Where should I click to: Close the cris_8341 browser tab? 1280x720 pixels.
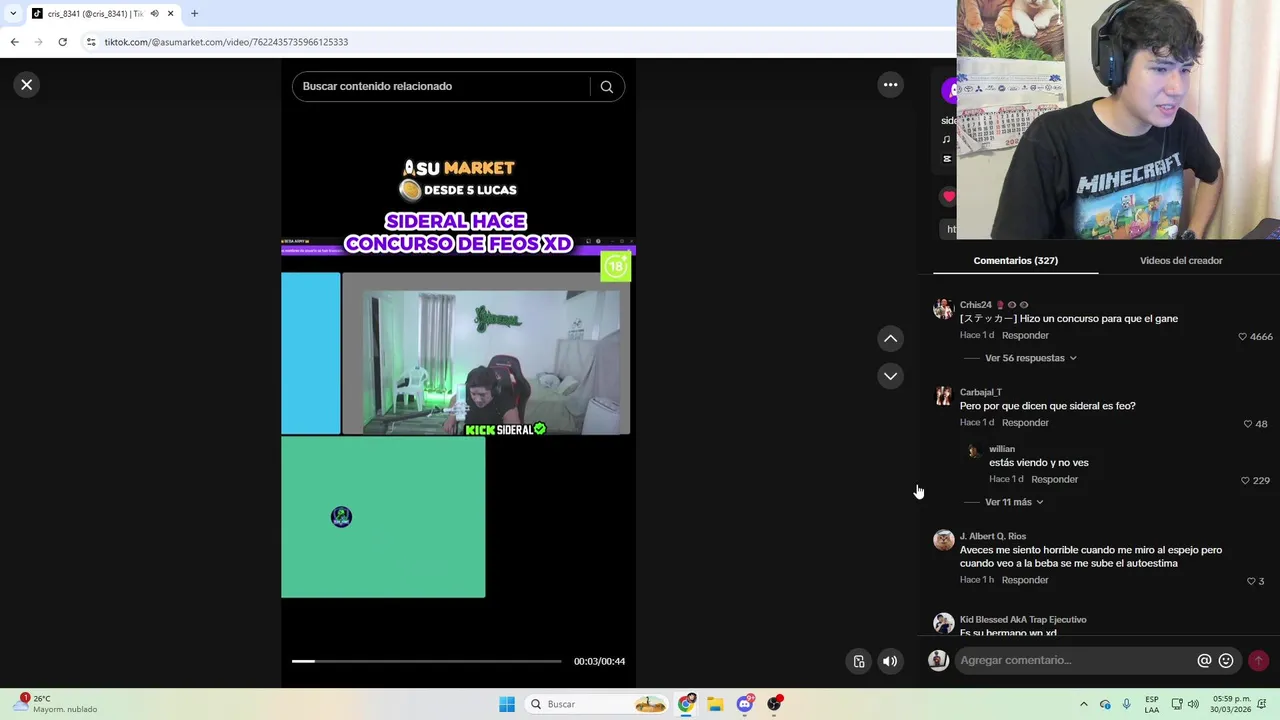[170, 14]
